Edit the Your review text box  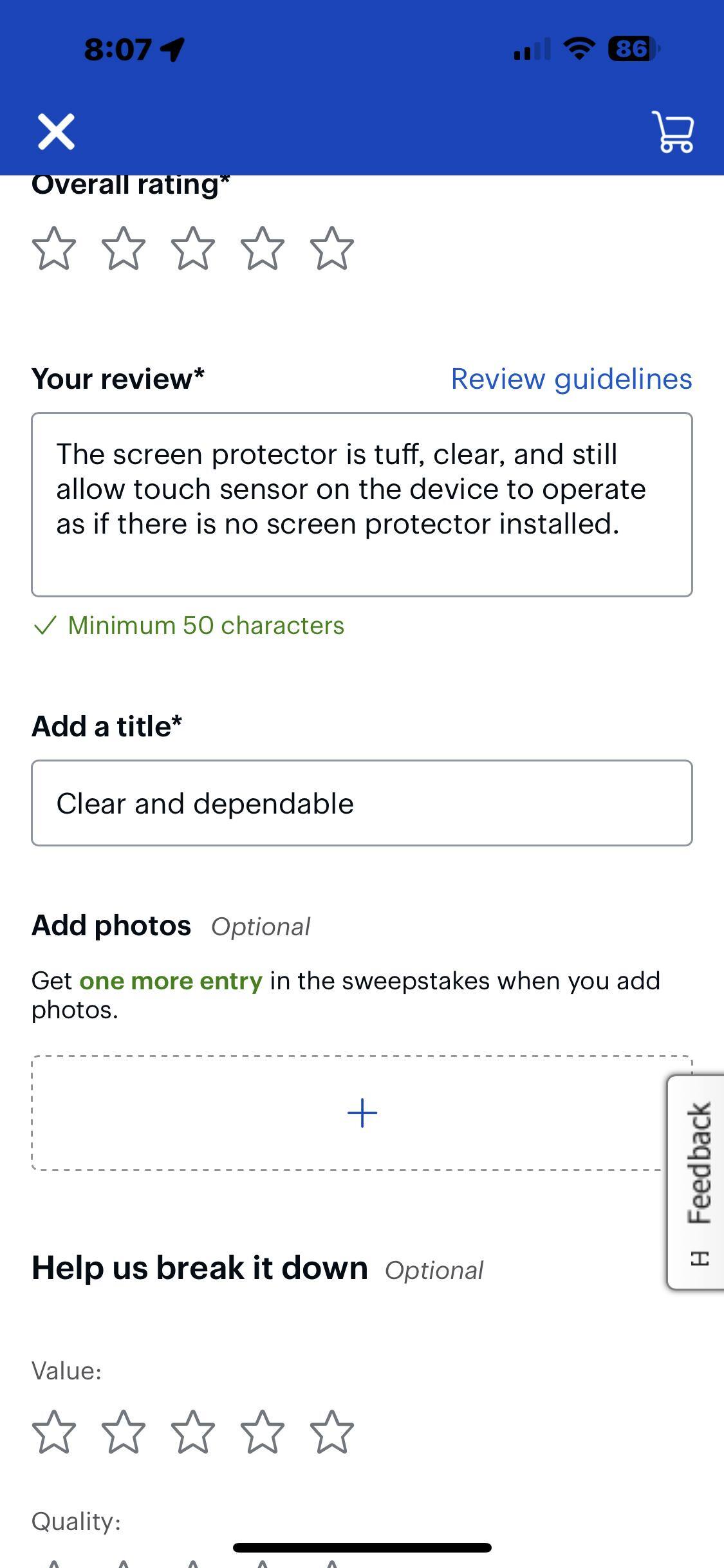[x=362, y=505]
